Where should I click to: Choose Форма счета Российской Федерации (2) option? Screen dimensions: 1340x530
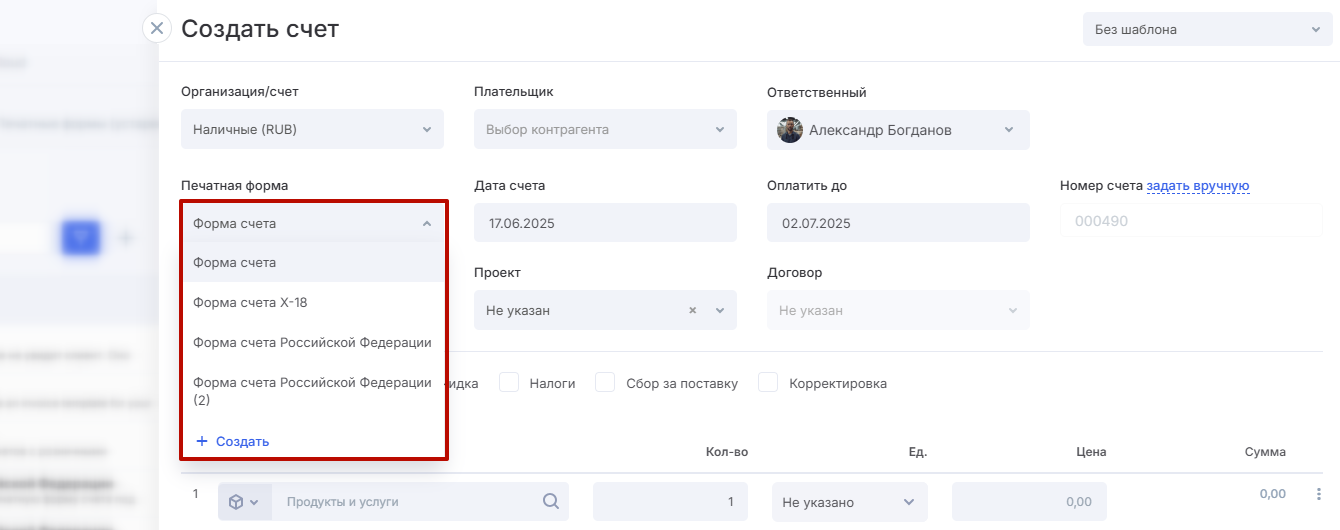tap(312, 391)
